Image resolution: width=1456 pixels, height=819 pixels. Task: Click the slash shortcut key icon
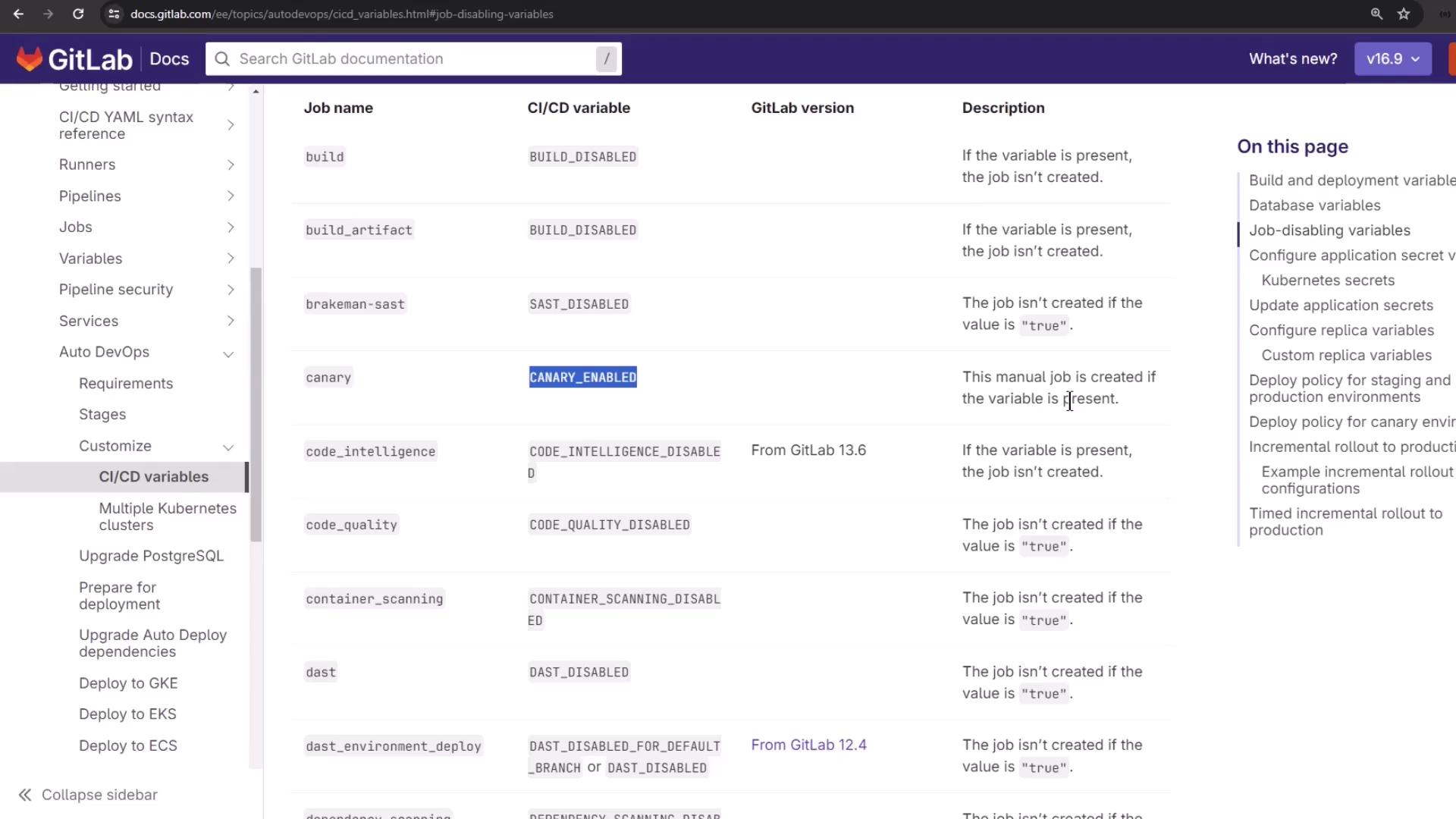pyautogui.click(x=606, y=59)
